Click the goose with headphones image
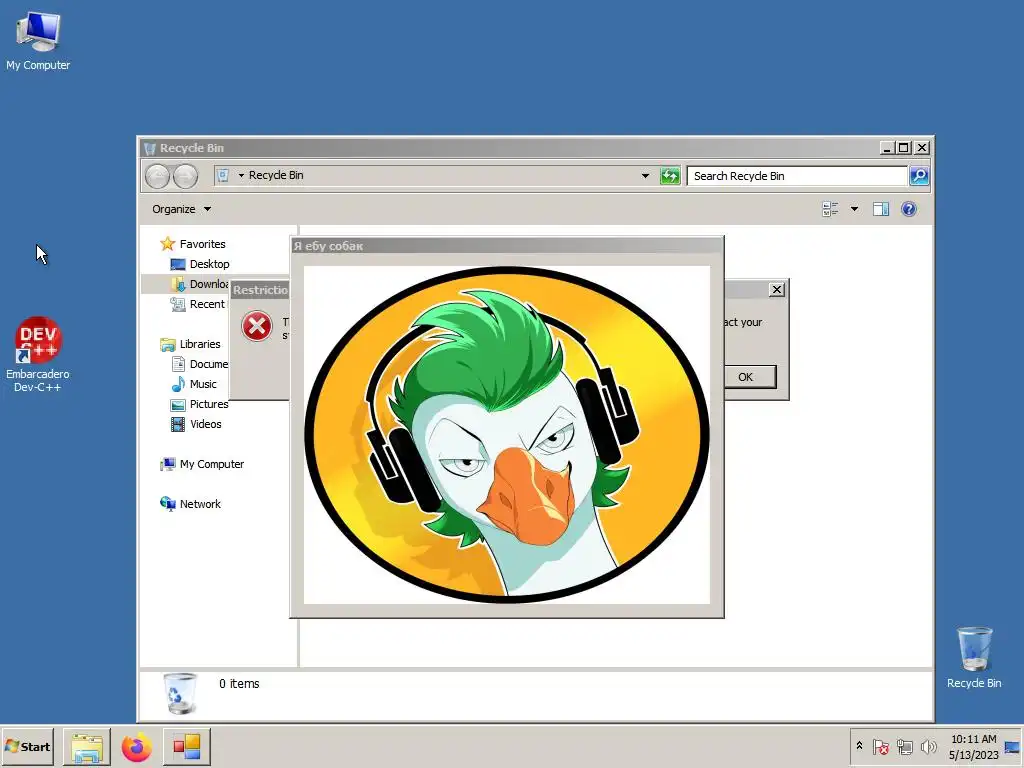The height and width of the screenshot is (768, 1024). tap(507, 434)
